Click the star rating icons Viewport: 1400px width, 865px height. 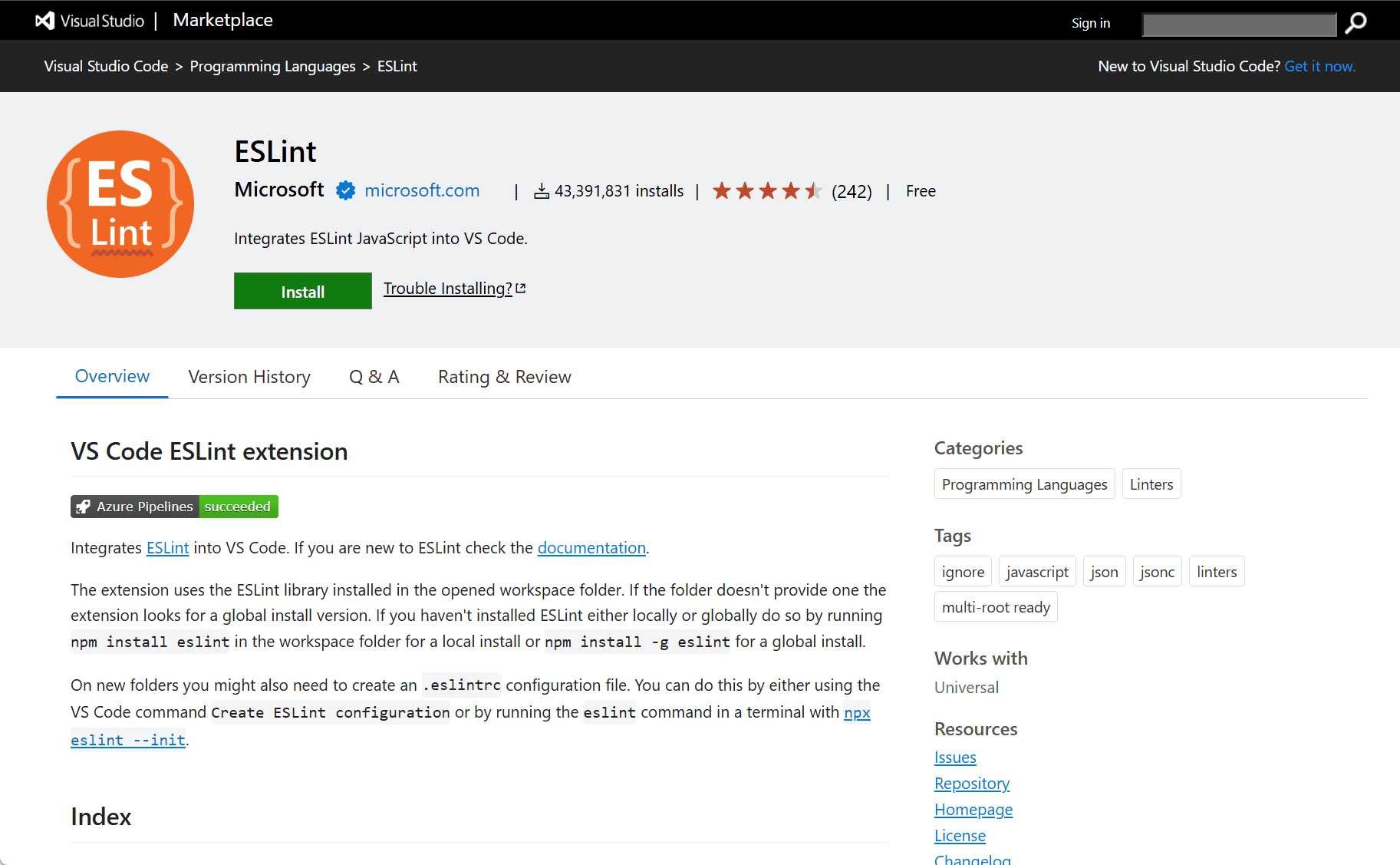coord(766,191)
